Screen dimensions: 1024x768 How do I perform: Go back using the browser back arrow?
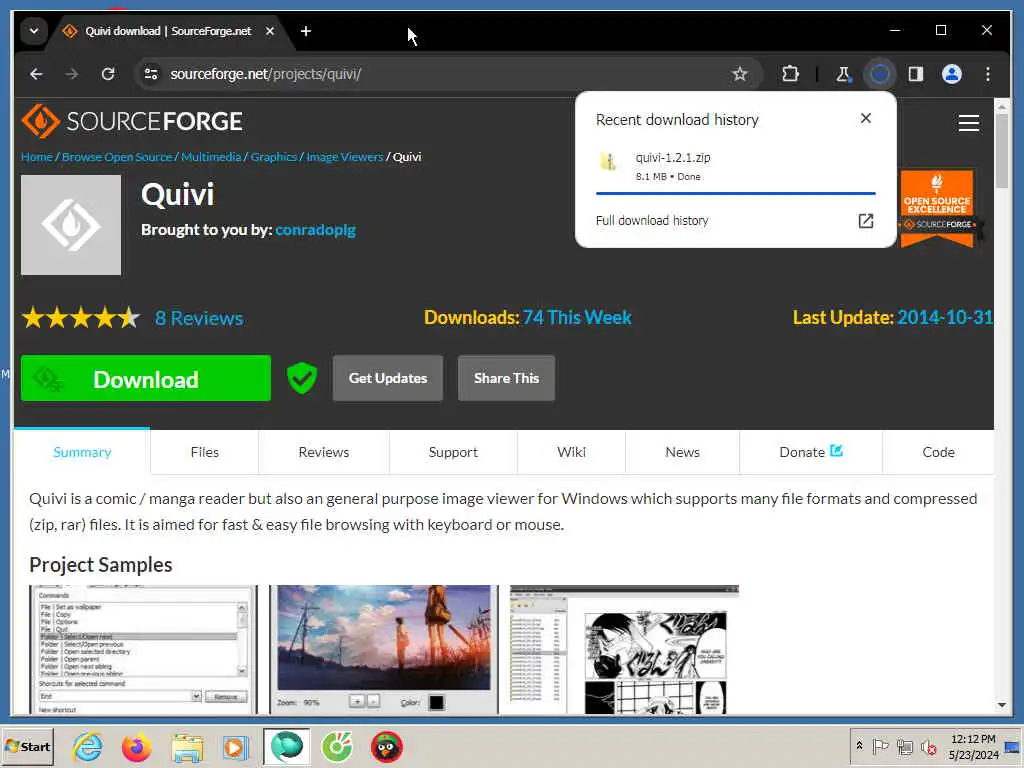tap(37, 74)
